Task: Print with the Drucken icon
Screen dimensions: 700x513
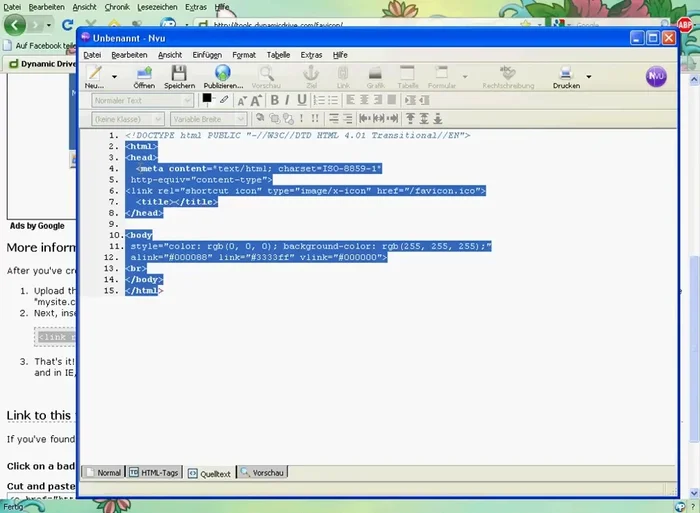Action: pyautogui.click(x=566, y=77)
